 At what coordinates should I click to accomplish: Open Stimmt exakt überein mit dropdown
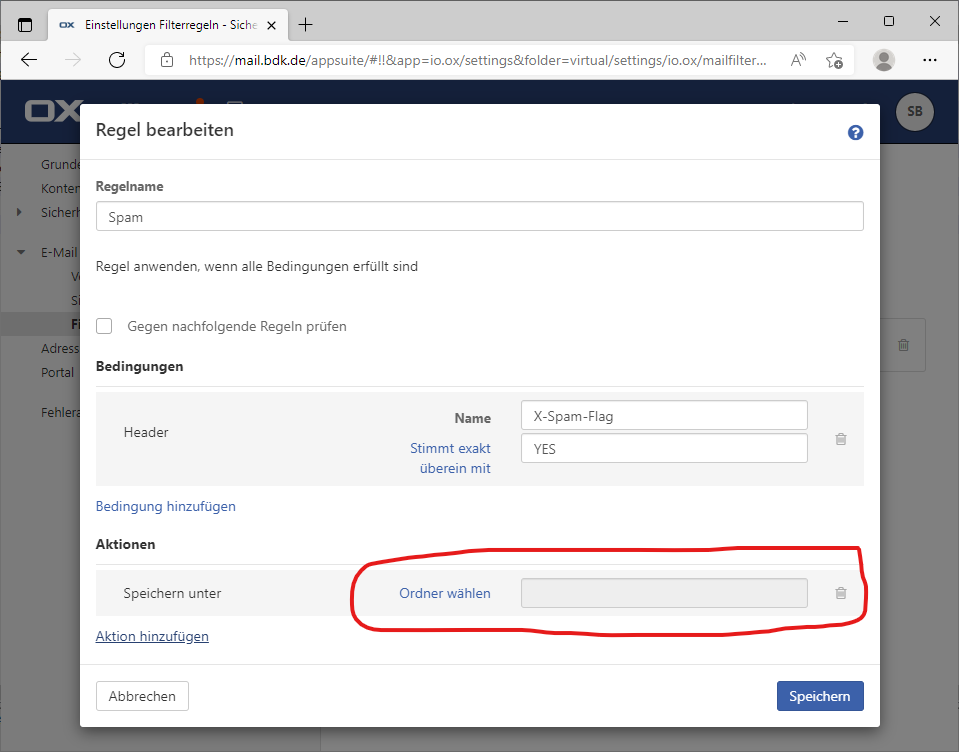(x=450, y=458)
